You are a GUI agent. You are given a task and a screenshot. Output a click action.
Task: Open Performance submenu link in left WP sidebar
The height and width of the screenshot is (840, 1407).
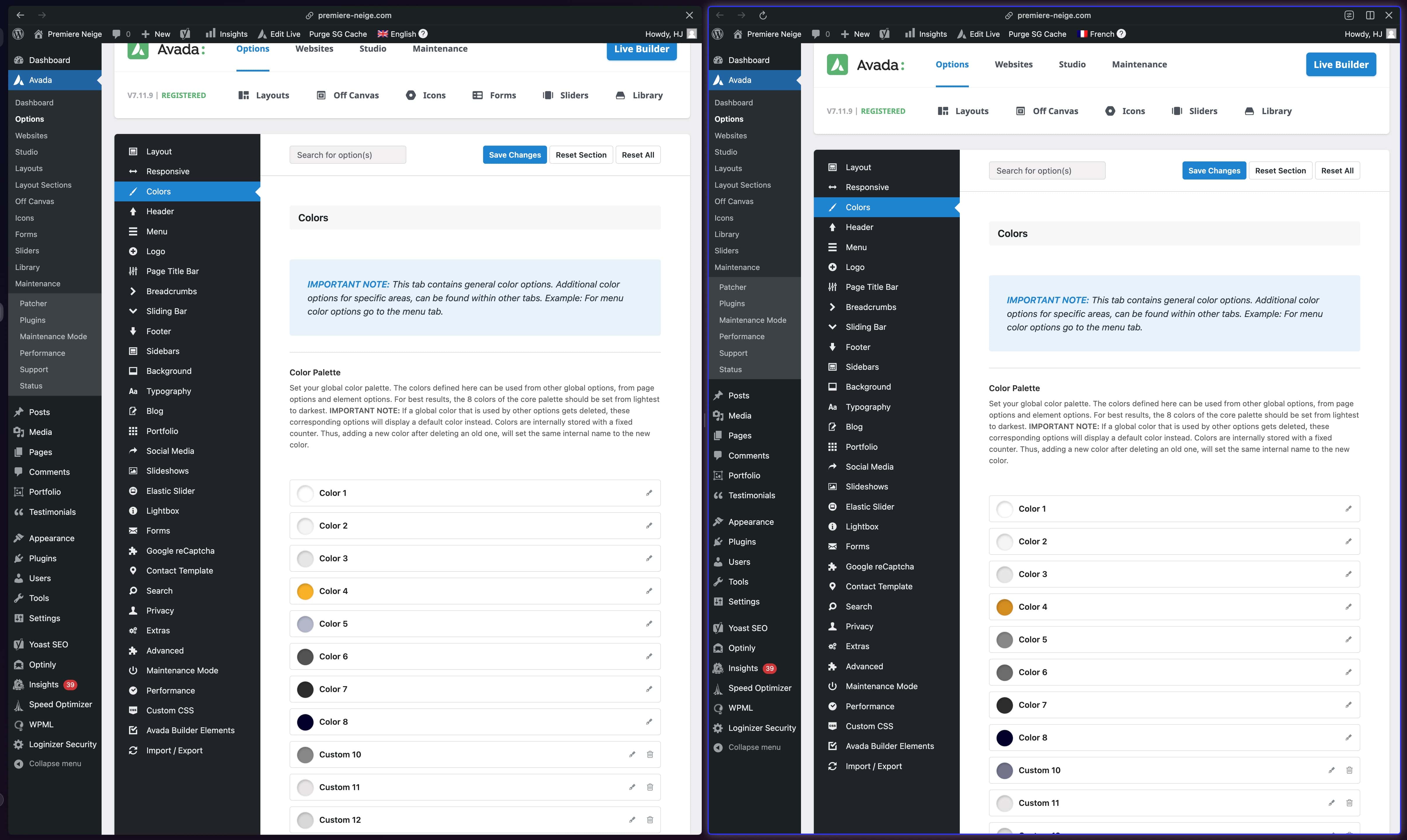pos(42,353)
